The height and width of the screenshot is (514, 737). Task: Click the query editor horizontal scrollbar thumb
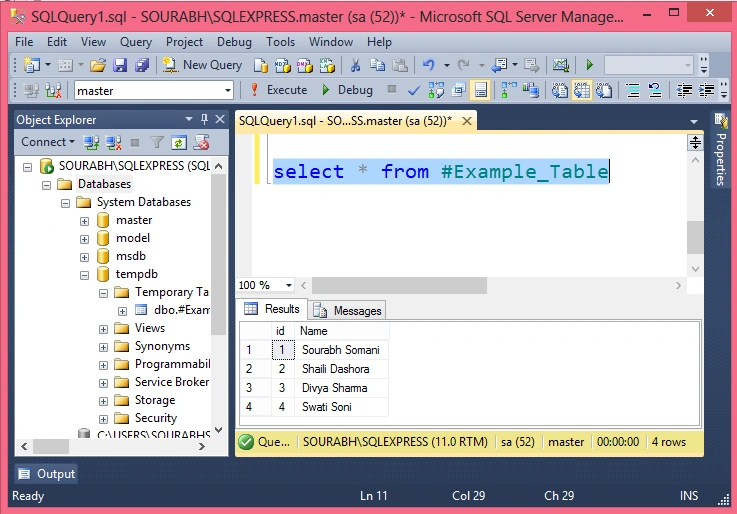pyautogui.click(x=399, y=285)
